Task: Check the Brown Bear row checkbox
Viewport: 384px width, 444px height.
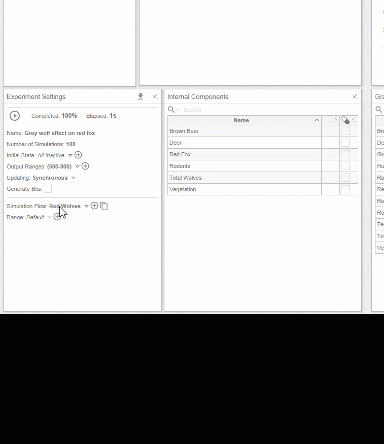Action: coord(345,131)
